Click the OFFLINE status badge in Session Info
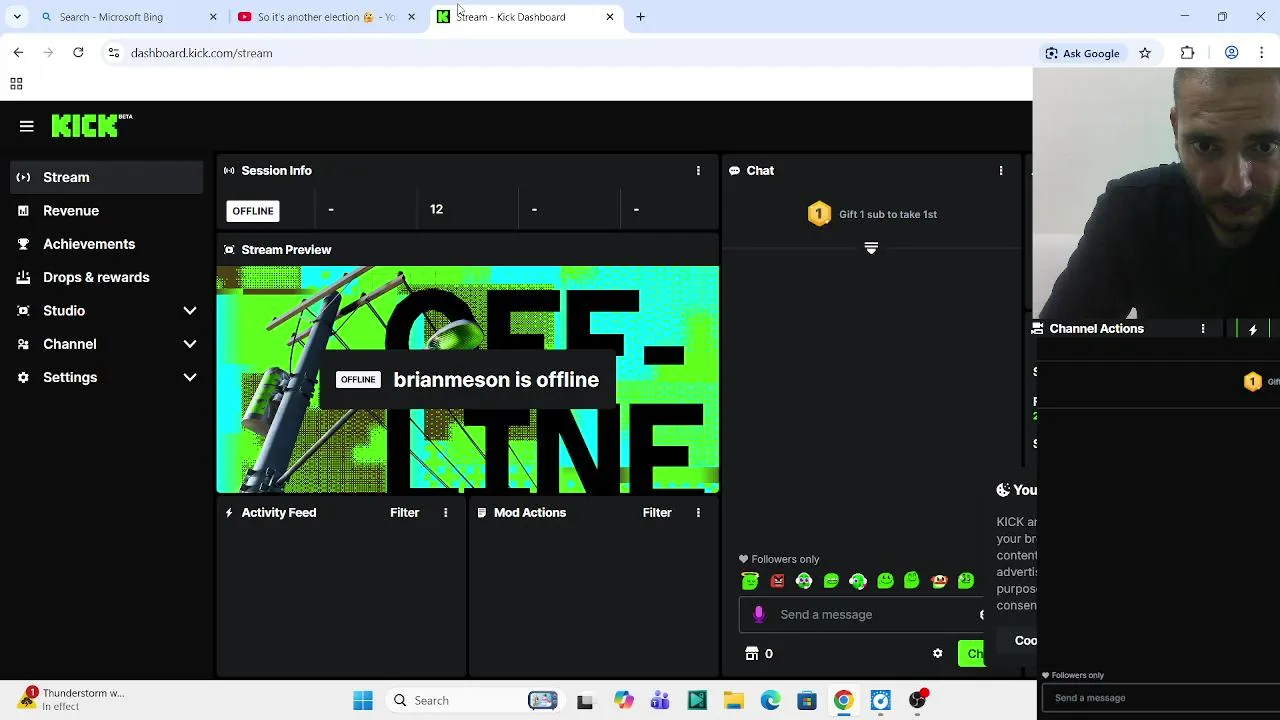1280x720 pixels. pos(253,211)
